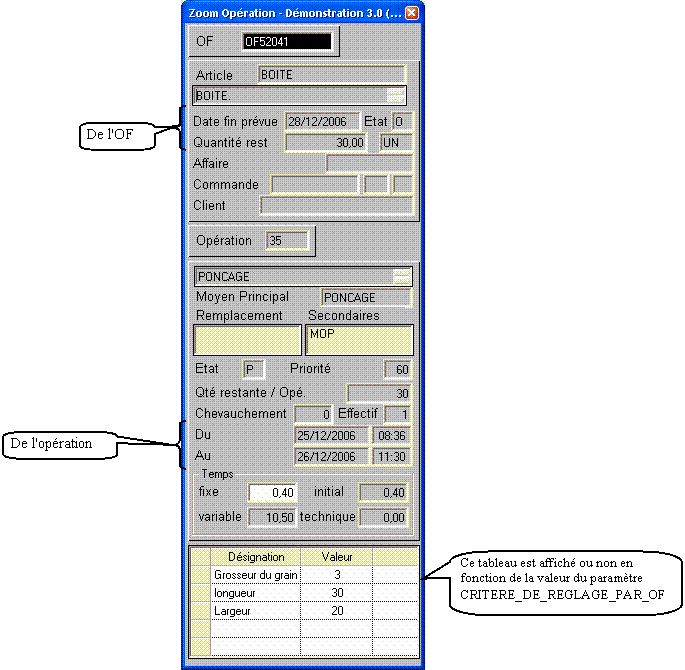Expand the PONCAGE operation dropdown
This screenshot has width=685, height=670.
pos(401,277)
